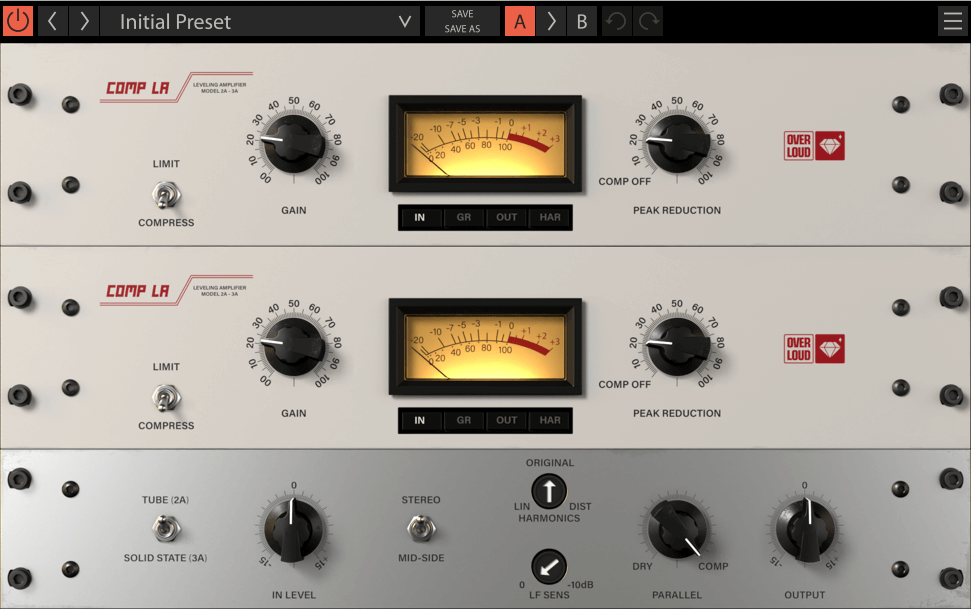Click bottom unit COMP OFF label
Viewport: 971px width, 609px height.
(624, 385)
